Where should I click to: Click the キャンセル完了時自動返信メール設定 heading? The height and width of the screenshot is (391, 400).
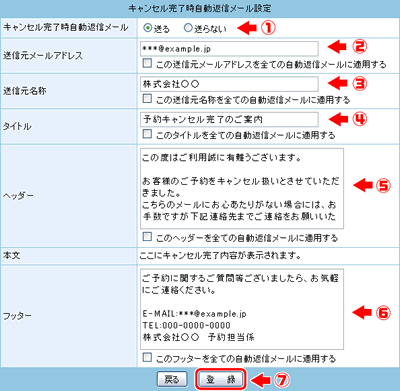click(x=200, y=8)
